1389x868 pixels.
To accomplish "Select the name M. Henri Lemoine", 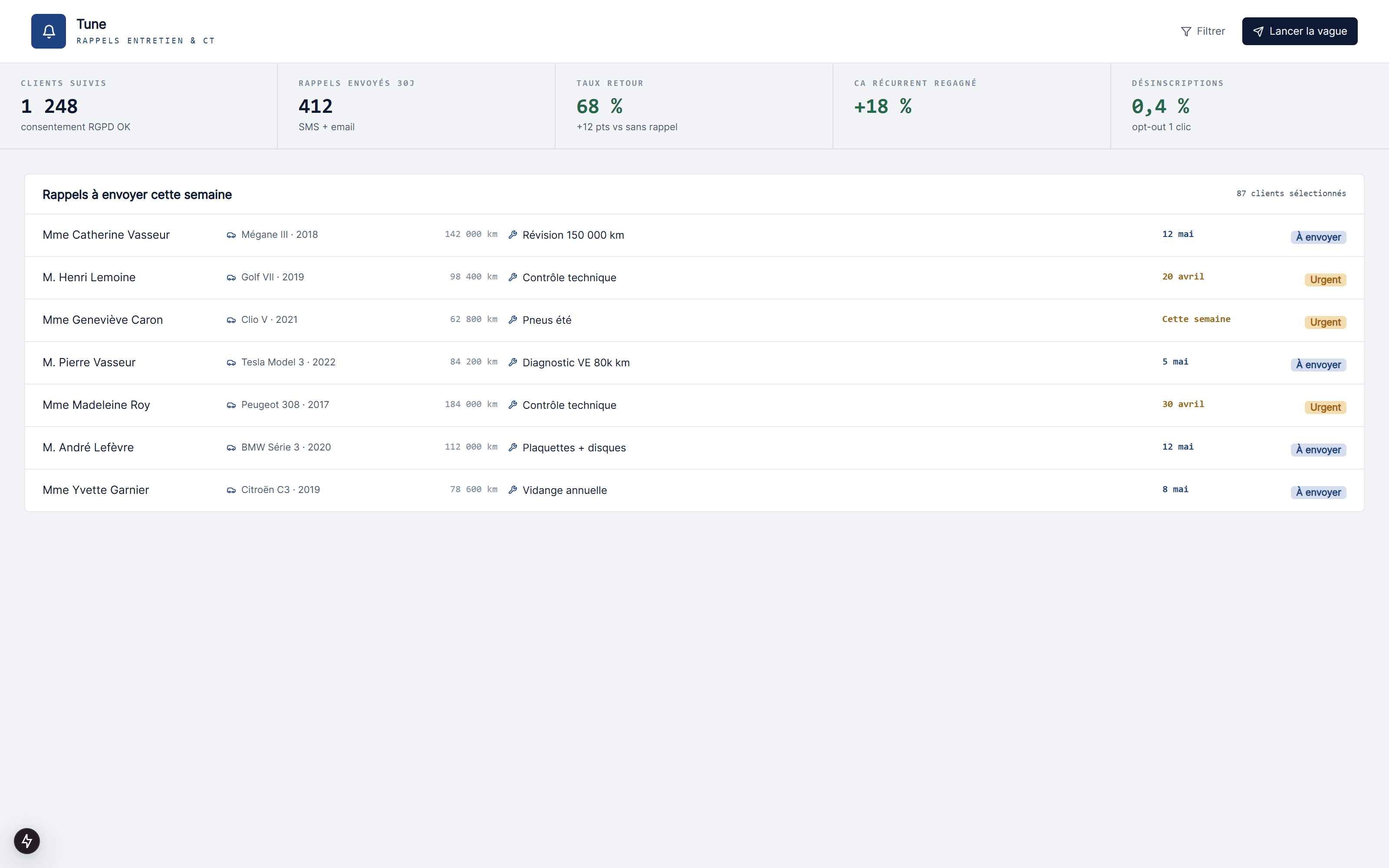I will point(89,277).
